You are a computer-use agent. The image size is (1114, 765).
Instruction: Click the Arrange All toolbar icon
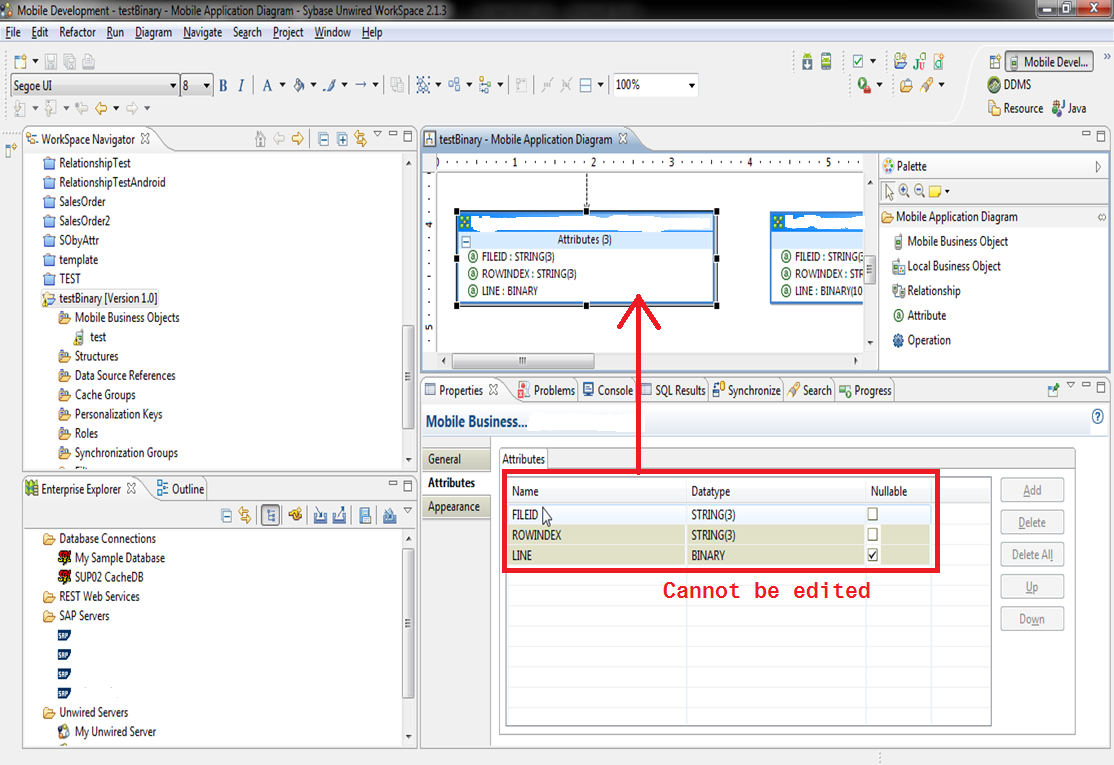point(453,86)
